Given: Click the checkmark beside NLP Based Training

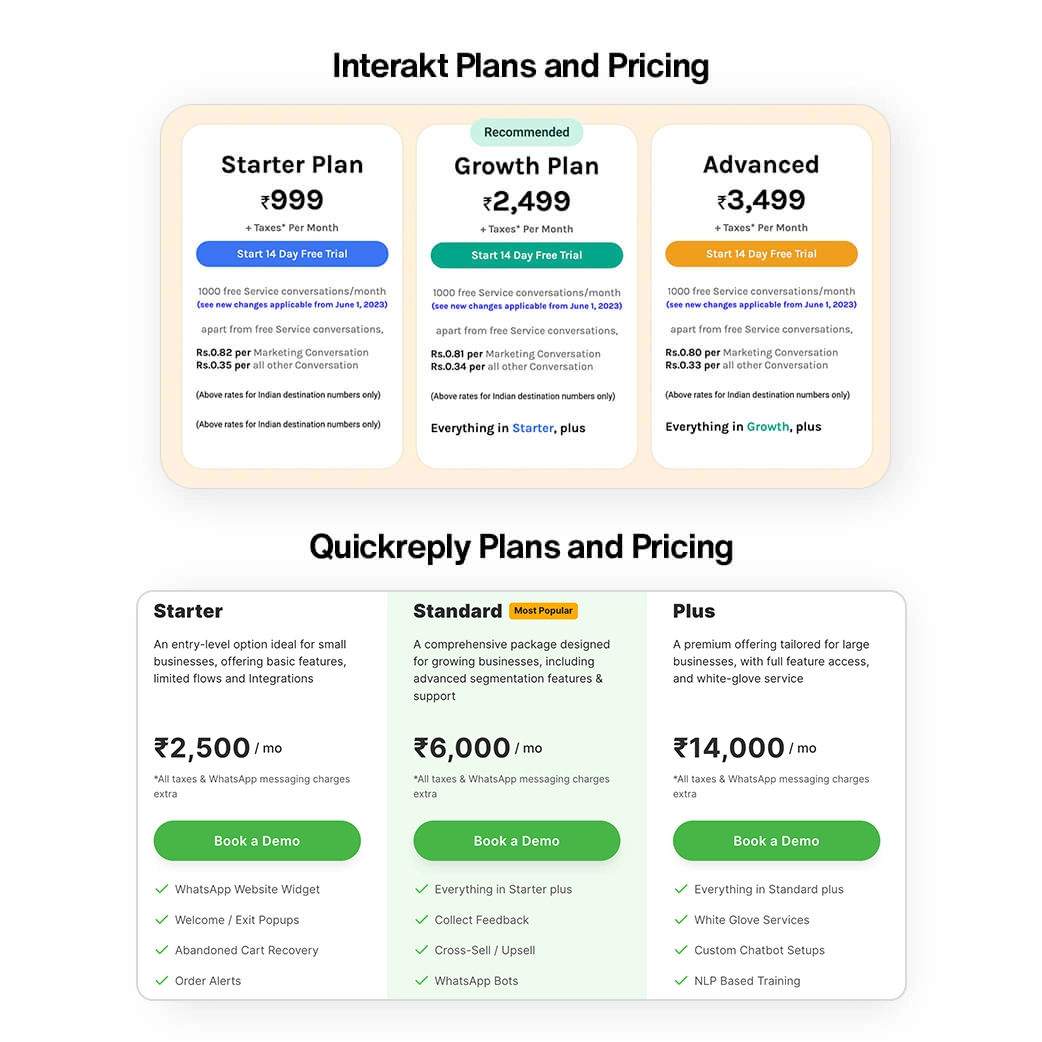Looking at the screenshot, I should click(x=681, y=981).
